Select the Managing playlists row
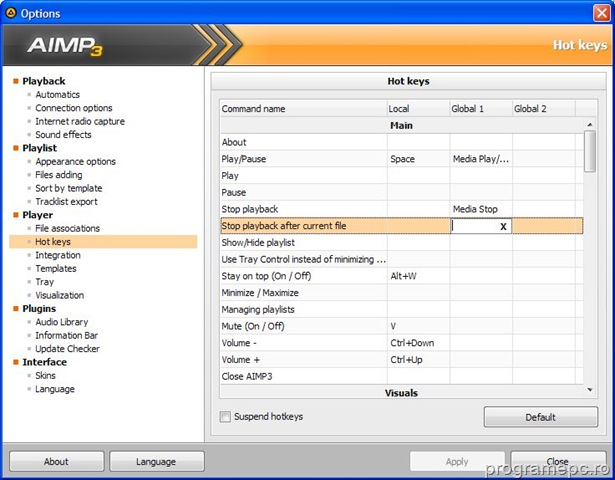Viewport: 615px width, 480px height. (x=402, y=309)
